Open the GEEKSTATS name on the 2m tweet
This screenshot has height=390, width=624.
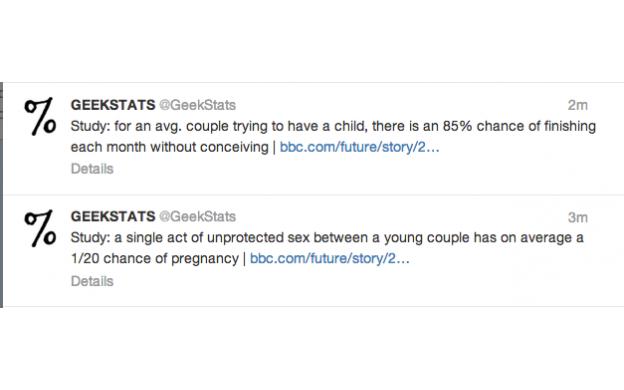pyautogui.click(x=113, y=105)
